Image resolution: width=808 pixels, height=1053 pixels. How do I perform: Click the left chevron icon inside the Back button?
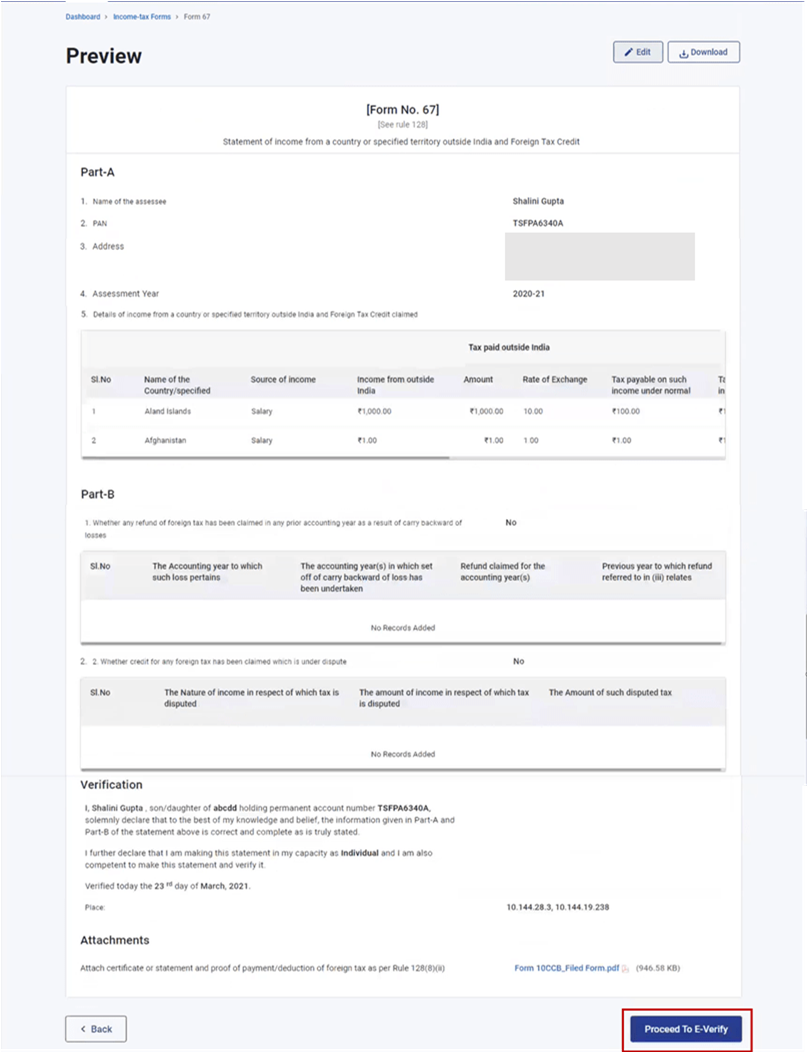[82, 1028]
